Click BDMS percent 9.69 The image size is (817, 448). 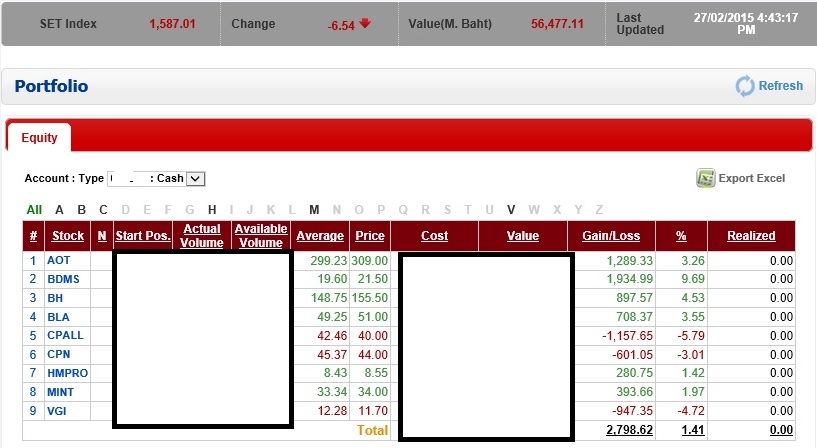click(693, 279)
